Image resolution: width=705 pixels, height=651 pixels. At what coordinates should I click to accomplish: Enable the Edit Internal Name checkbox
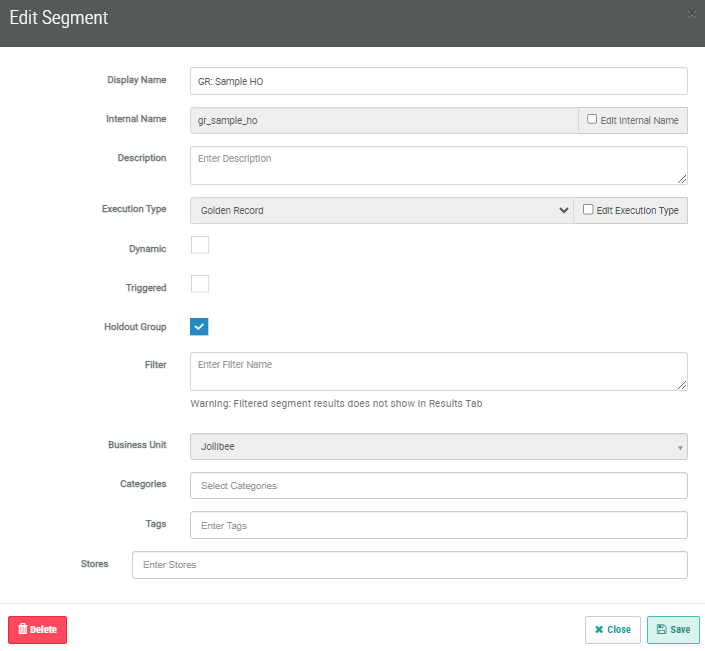(x=592, y=119)
